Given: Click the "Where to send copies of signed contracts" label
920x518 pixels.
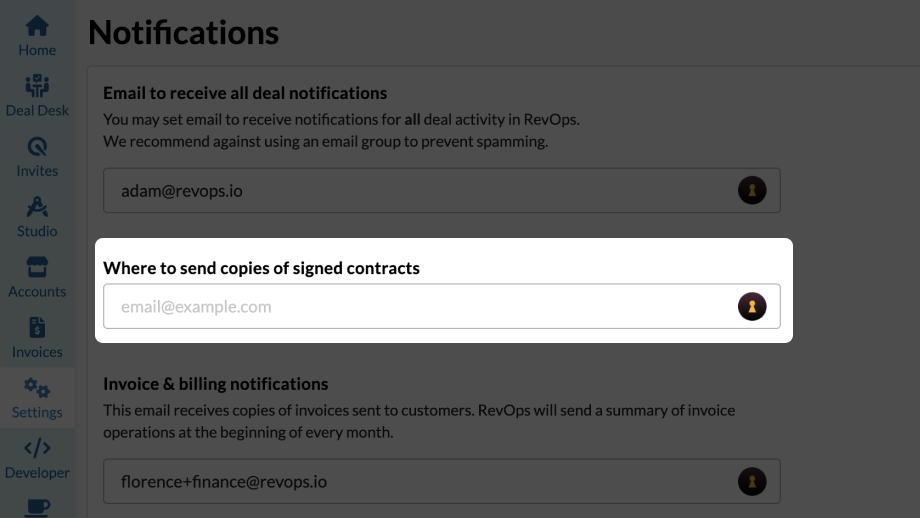Looking at the screenshot, I should [x=261, y=268].
